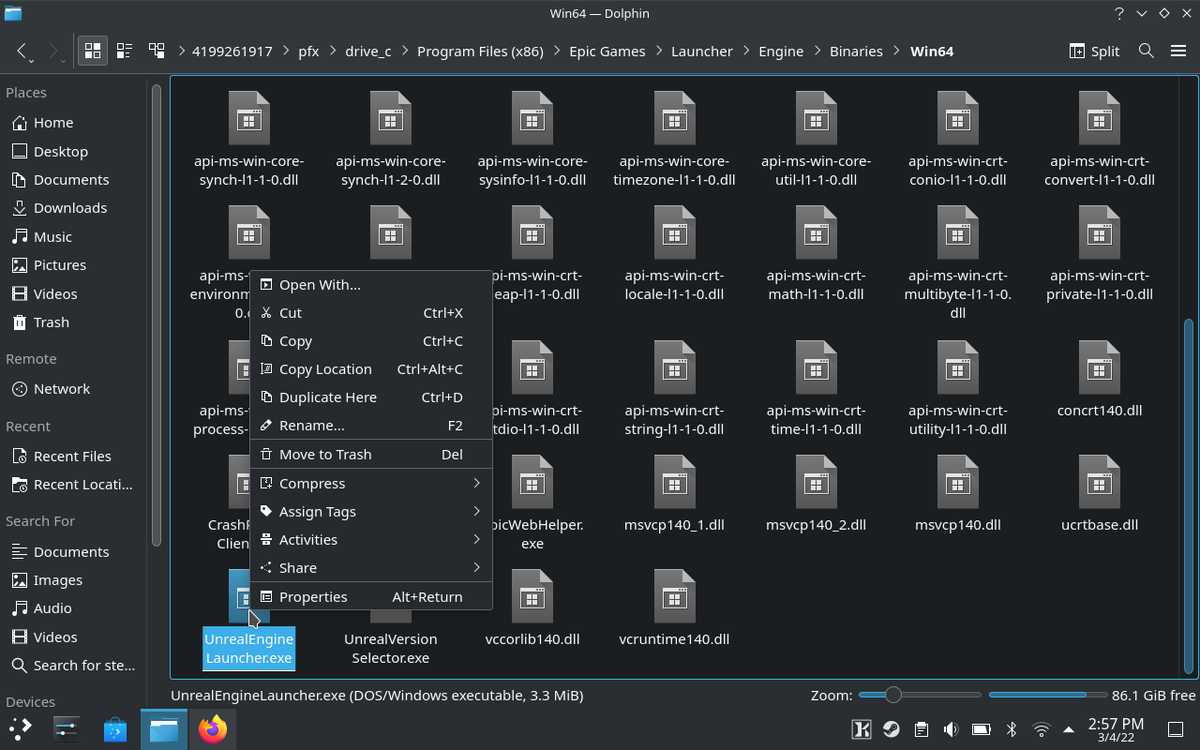Expand the Share submenu
1200x750 pixels.
(298, 567)
